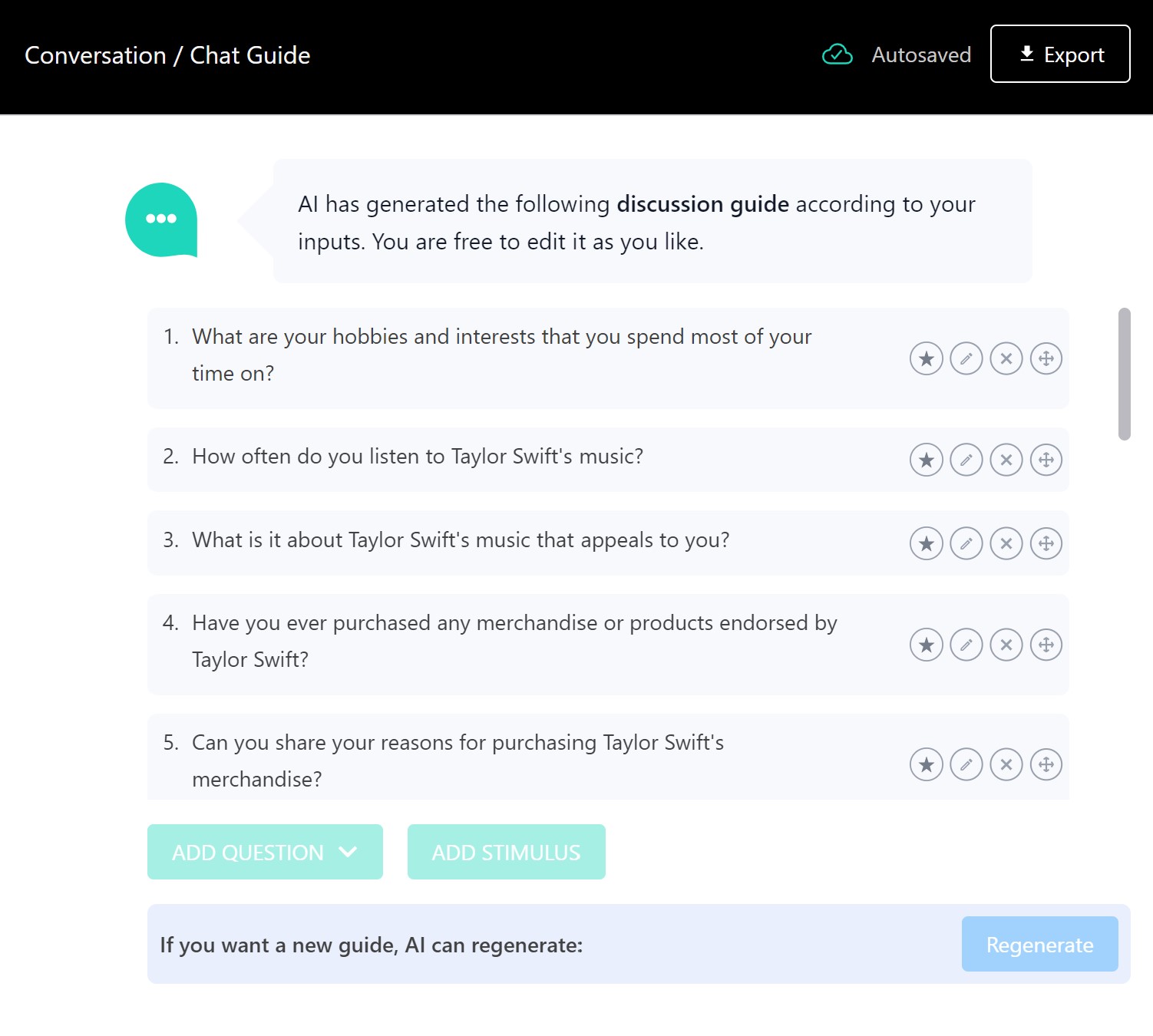Click the green chat bubble icon
The width and height of the screenshot is (1153, 1036).
click(160, 219)
